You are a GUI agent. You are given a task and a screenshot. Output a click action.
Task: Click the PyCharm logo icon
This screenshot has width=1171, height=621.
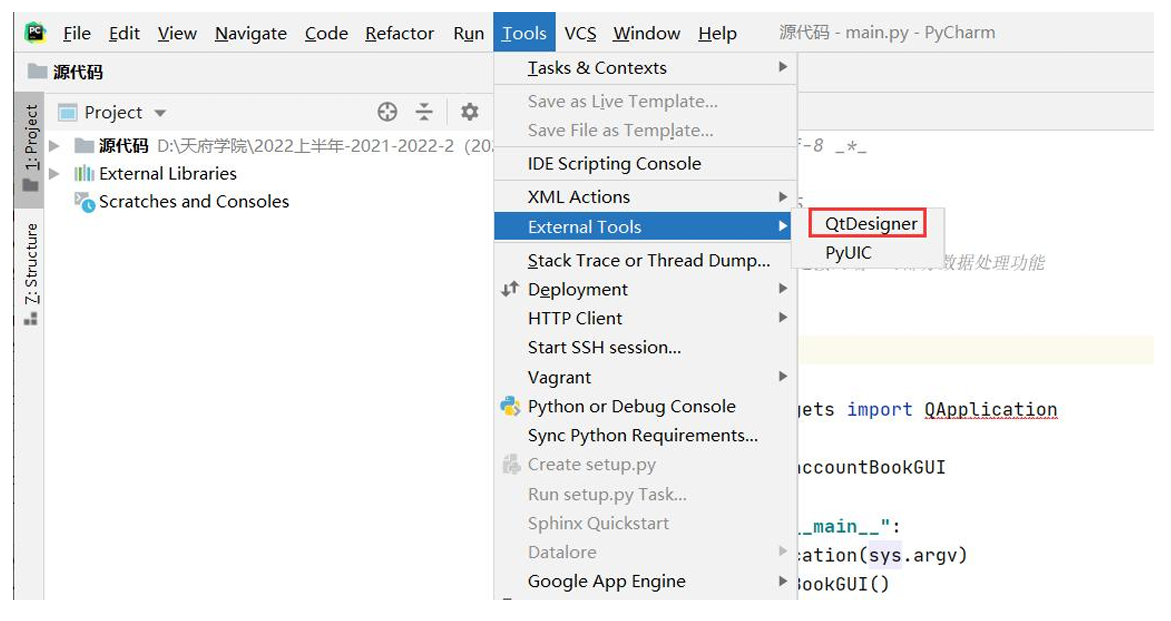pos(34,33)
